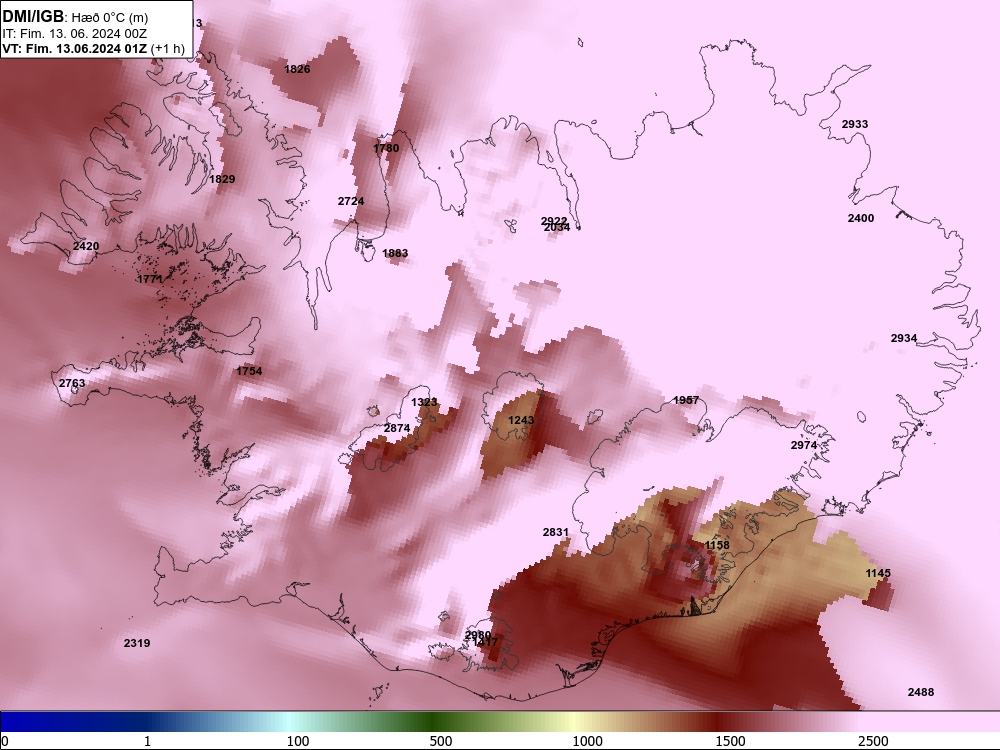Click the 1754 height label
This screenshot has width=1000, height=750.
pyautogui.click(x=249, y=371)
